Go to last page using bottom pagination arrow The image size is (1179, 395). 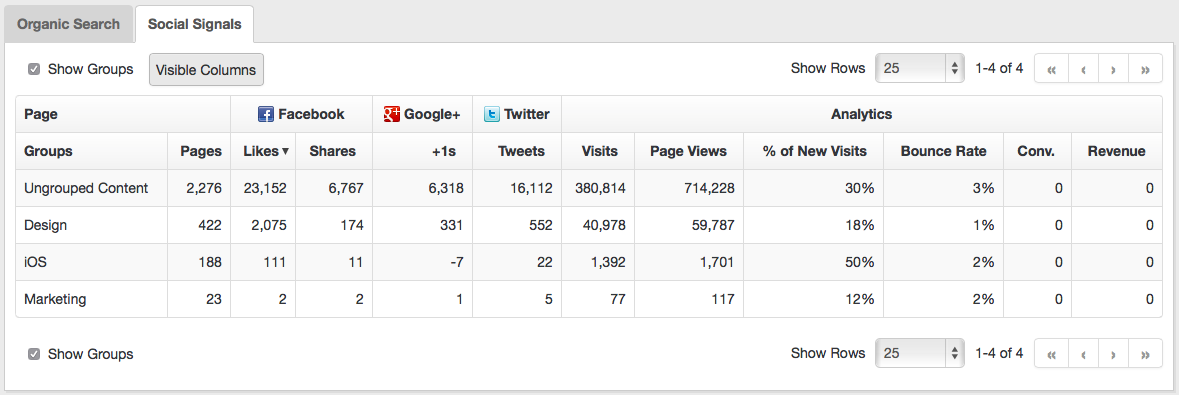tap(1146, 353)
